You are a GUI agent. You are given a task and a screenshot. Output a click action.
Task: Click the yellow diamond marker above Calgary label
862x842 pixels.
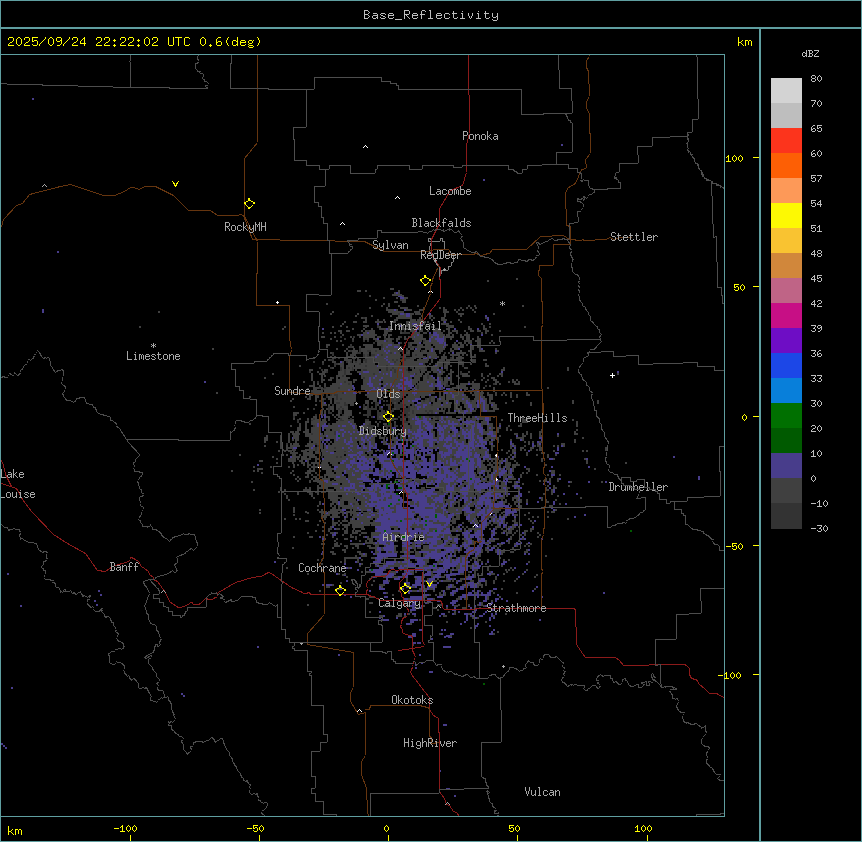(x=405, y=588)
